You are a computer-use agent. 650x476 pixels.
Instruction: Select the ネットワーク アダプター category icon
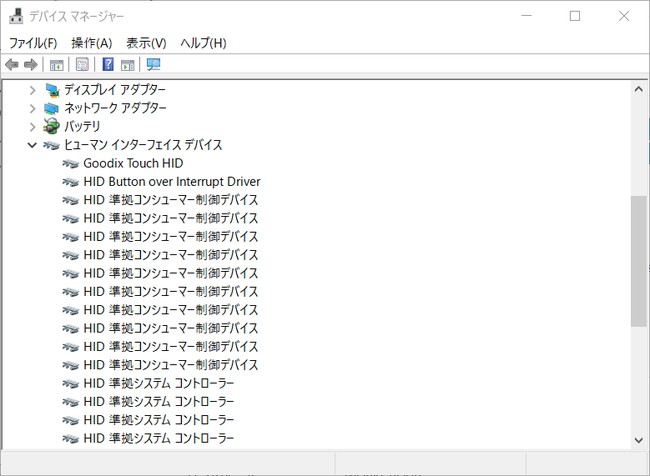[x=51, y=108]
